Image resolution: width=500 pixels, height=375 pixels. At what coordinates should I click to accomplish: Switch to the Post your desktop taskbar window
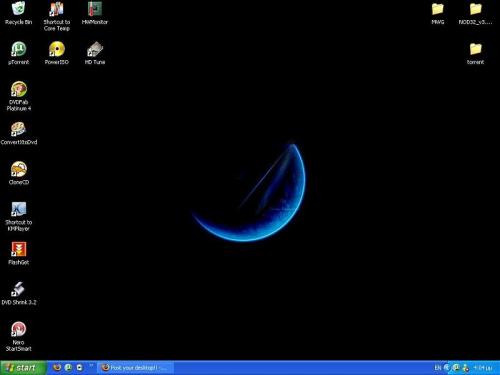tap(135, 368)
